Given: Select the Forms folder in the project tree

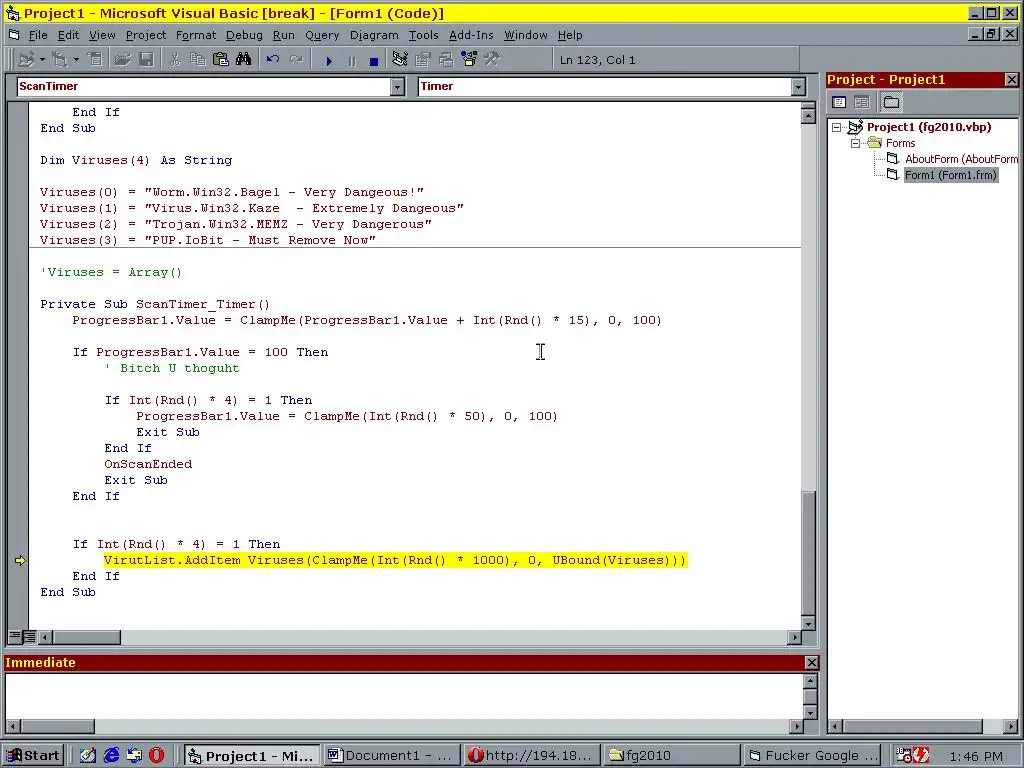Looking at the screenshot, I should (900, 143).
